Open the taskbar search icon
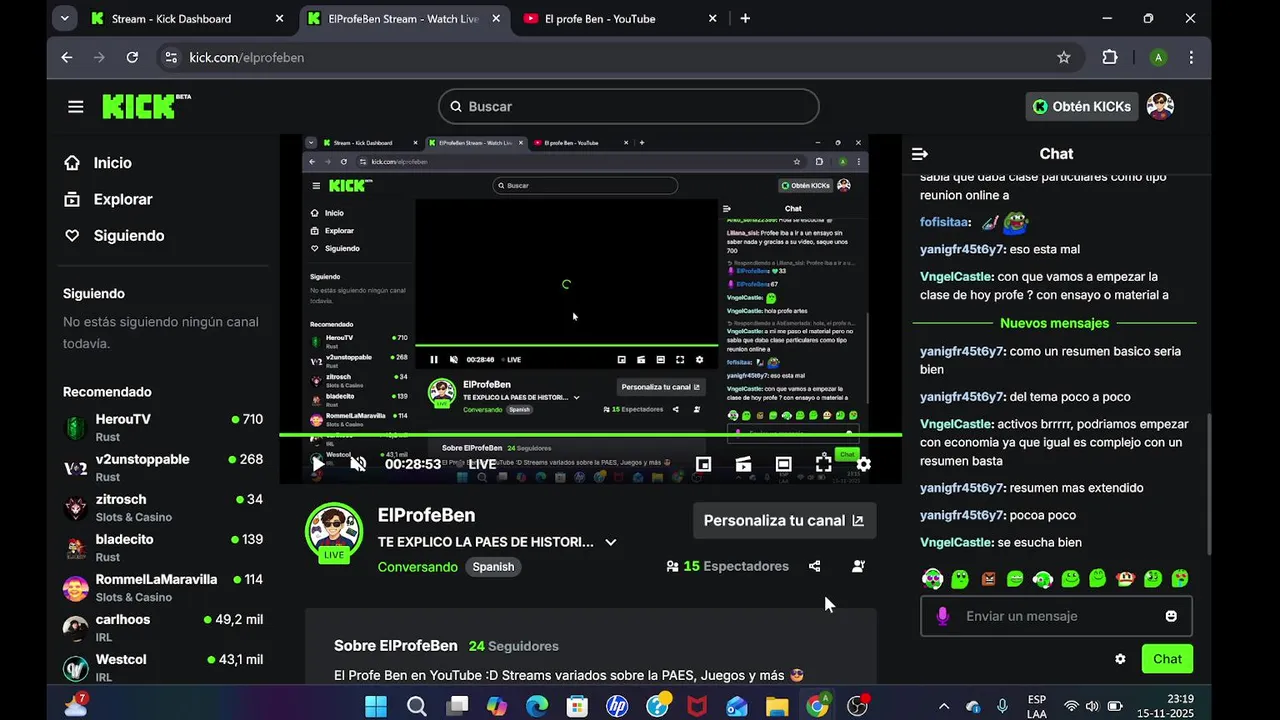 tap(417, 706)
